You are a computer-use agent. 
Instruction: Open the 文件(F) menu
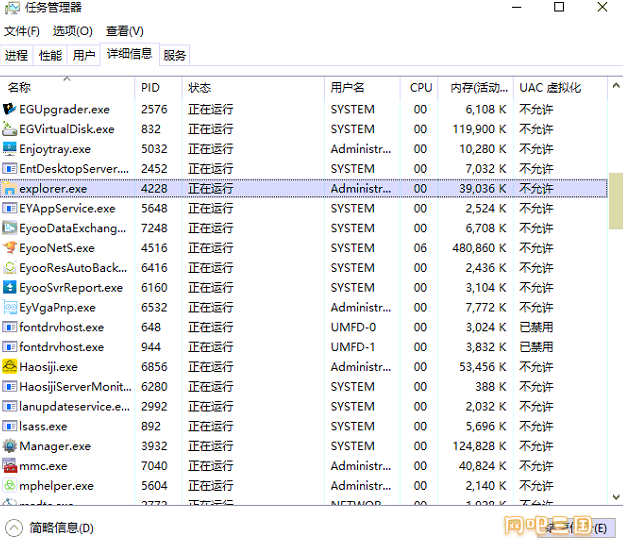tap(21, 31)
